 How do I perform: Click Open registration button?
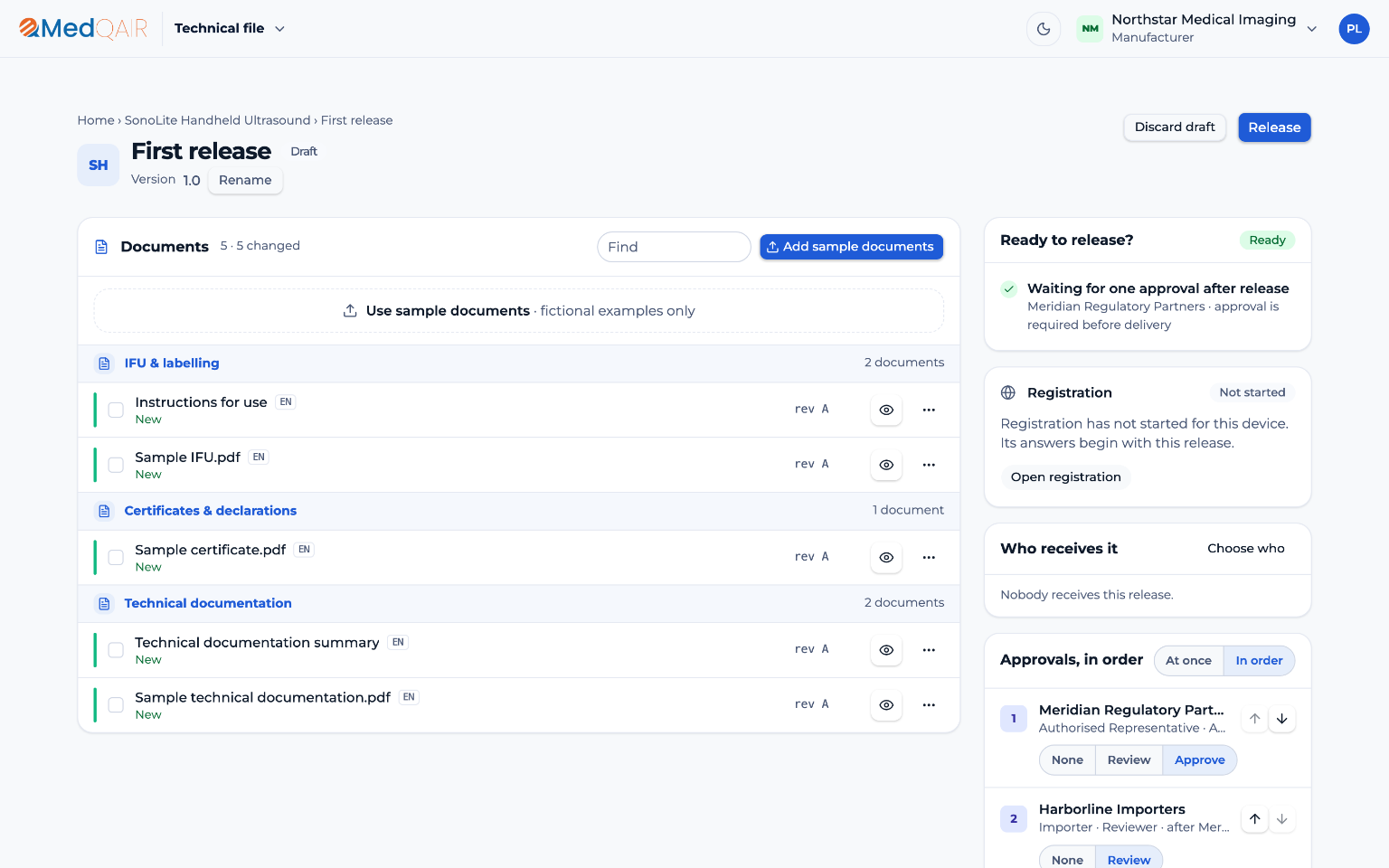pyautogui.click(x=1065, y=477)
